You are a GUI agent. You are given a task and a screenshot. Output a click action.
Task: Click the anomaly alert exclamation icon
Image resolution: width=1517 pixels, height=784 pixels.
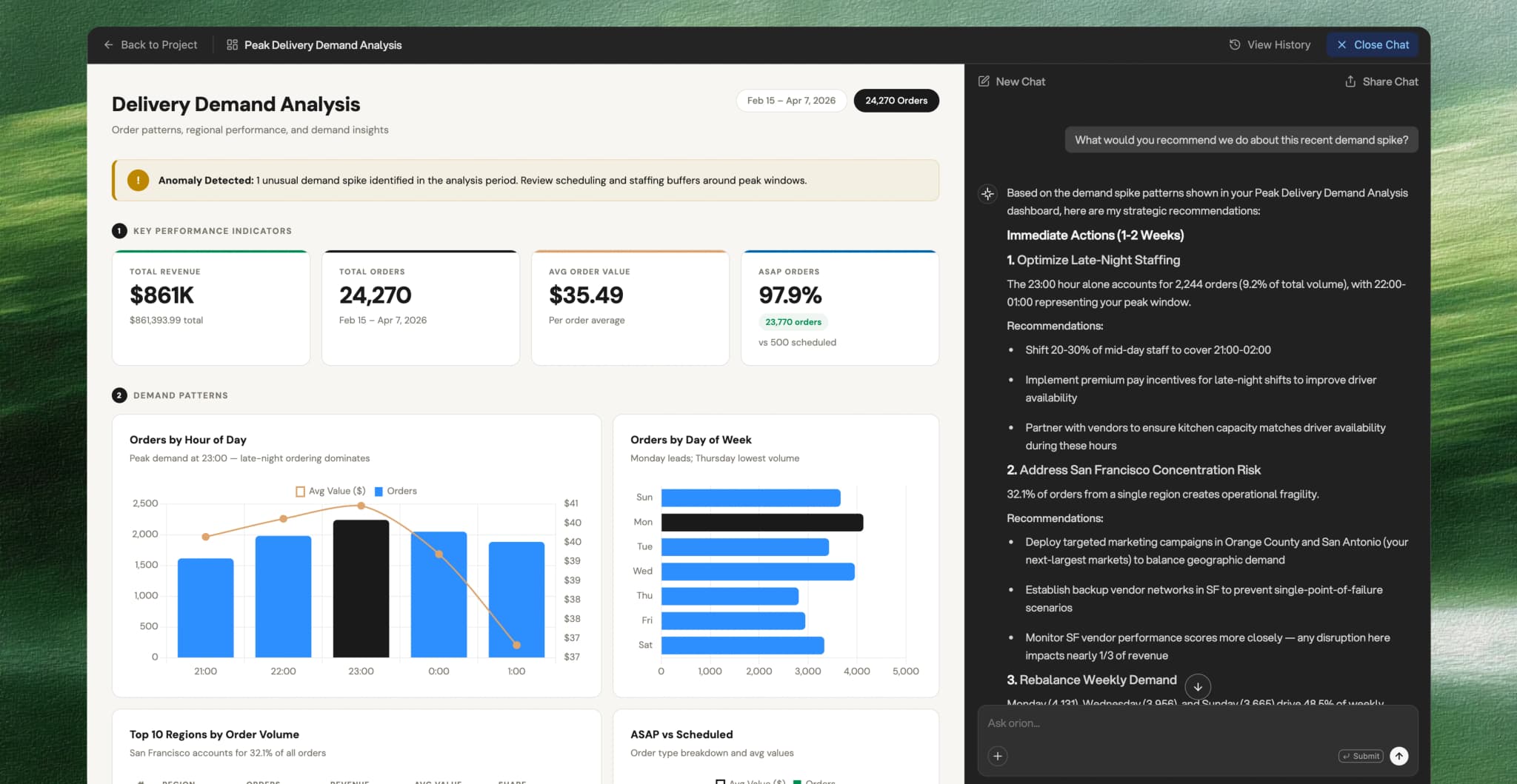click(x=138, y=180)
